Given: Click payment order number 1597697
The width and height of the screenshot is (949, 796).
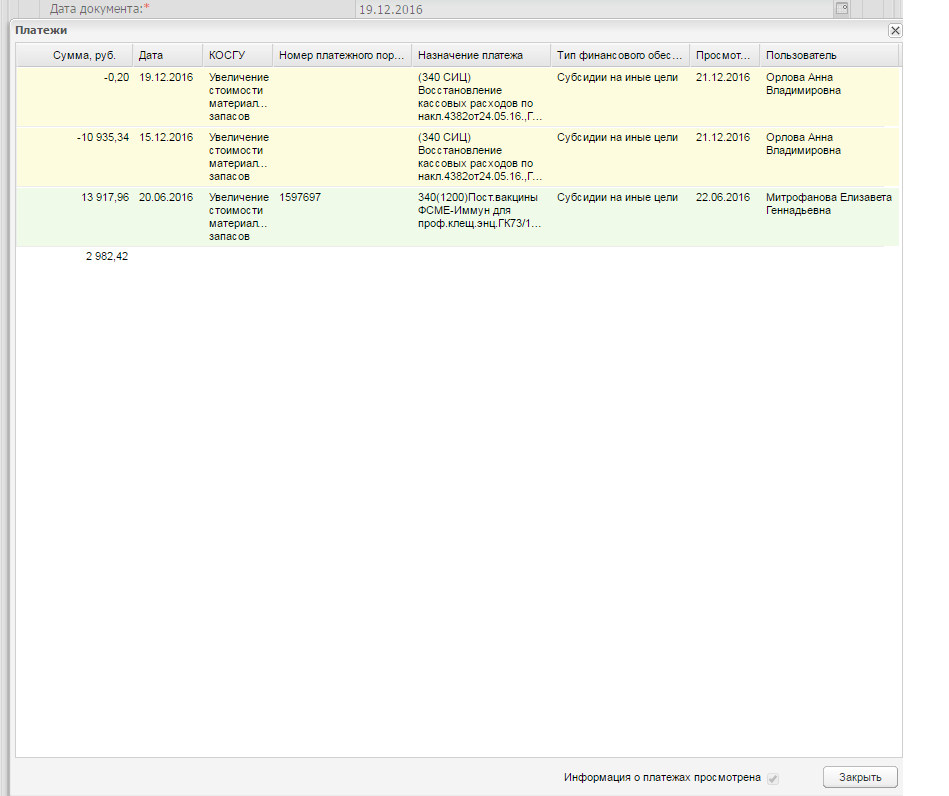Looking at the screenshot, I should [300, 197].
